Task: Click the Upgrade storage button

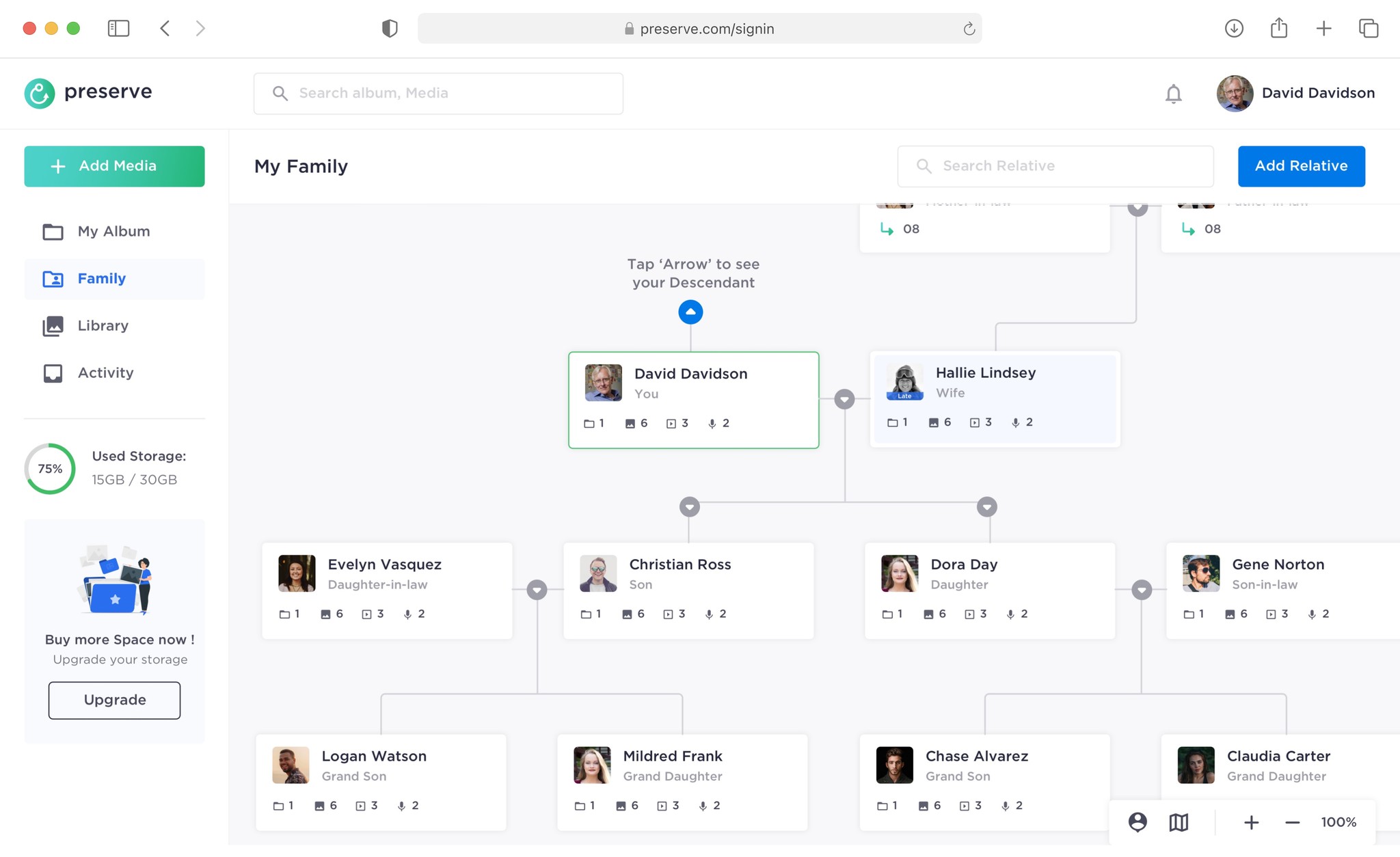Action: click(x=114, y=700)
